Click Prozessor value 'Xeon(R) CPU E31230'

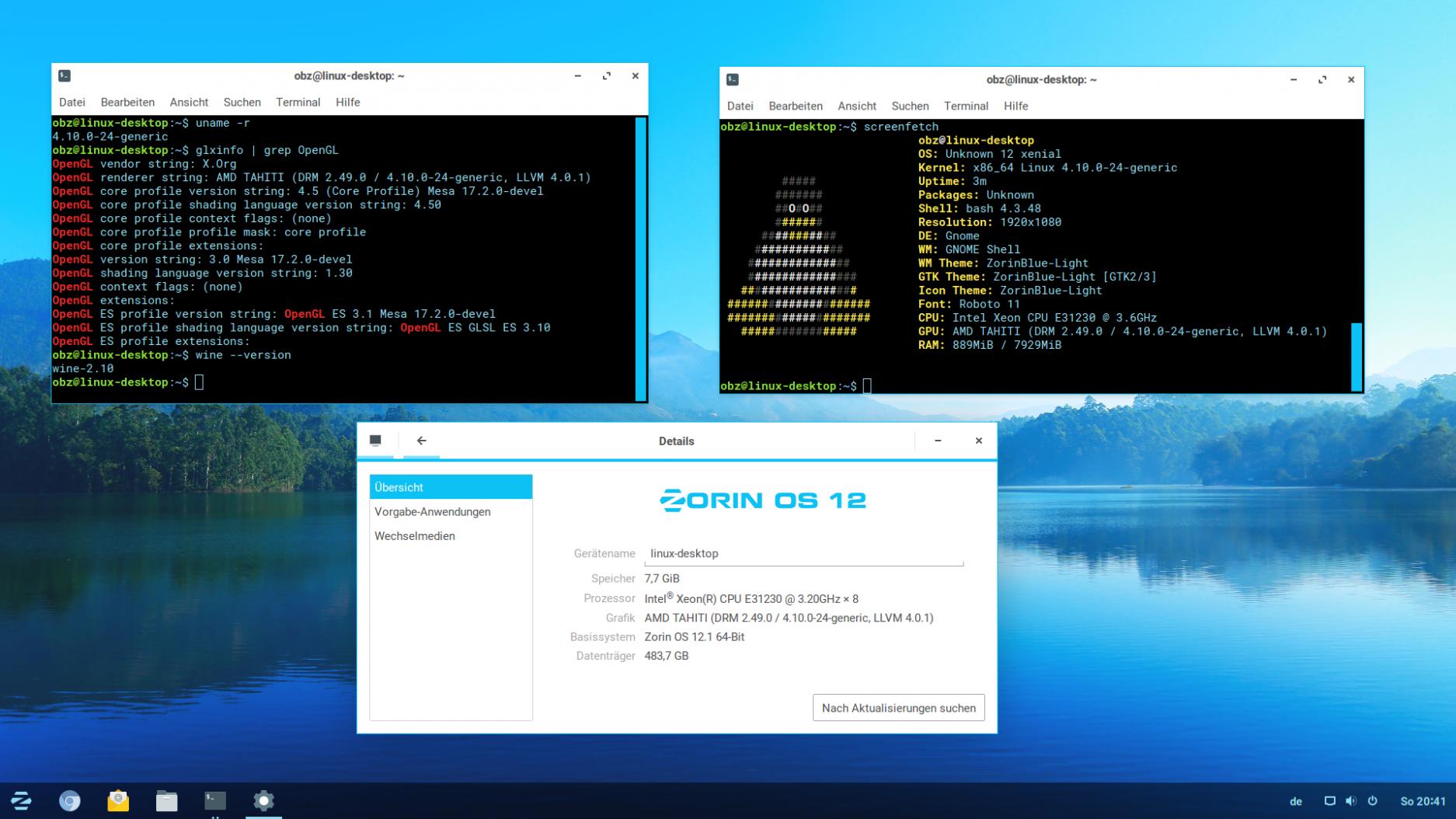click(x=751, y=598)
